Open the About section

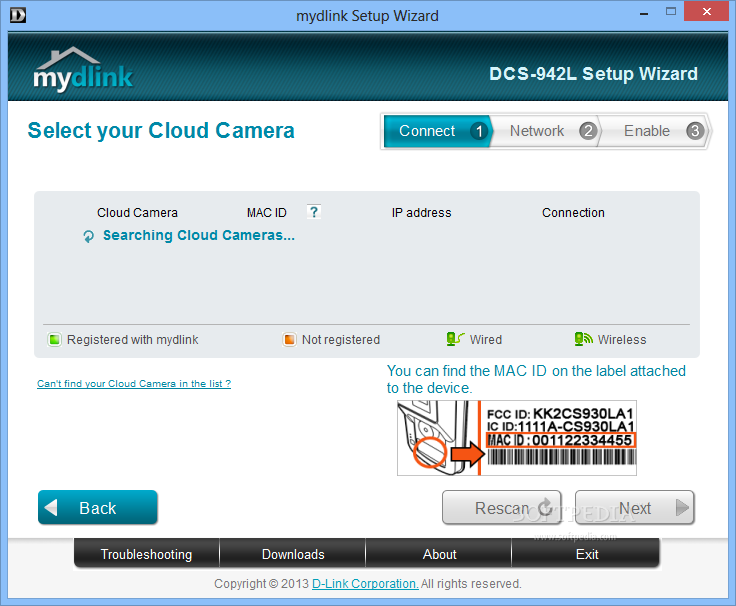pyautogui.click(x=439, y=554)
